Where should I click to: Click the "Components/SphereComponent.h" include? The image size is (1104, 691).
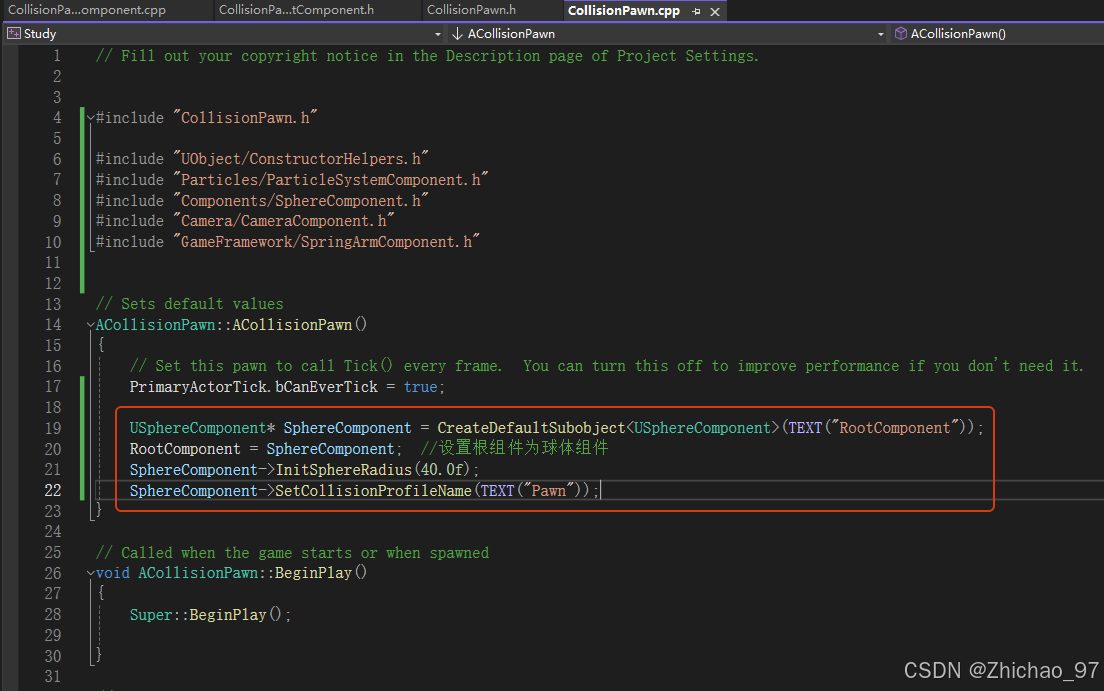click(301, 201)
